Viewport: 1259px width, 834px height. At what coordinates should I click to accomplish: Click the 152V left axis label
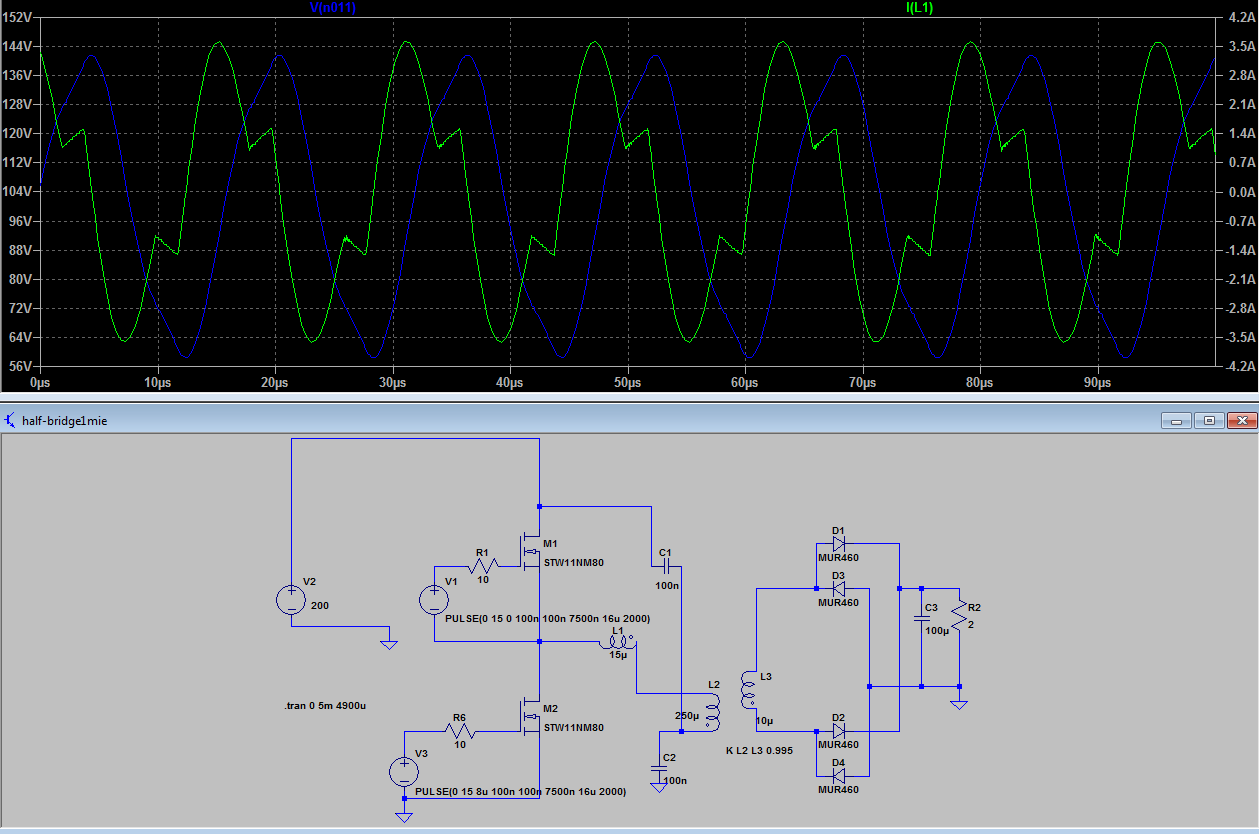(x=19, y=17)
